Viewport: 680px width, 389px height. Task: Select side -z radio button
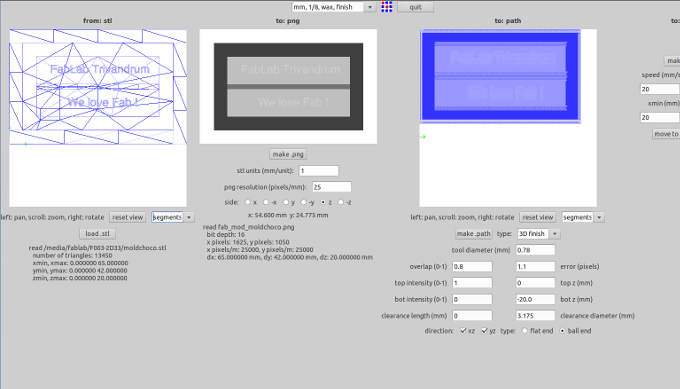tap(341, 202)
